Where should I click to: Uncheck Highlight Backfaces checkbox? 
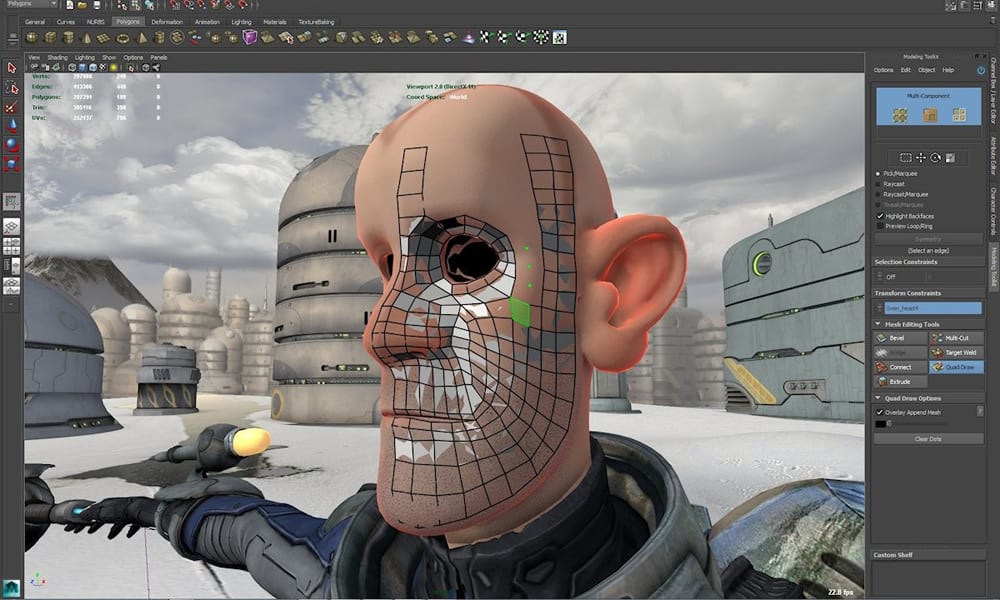tap(880, 216)
